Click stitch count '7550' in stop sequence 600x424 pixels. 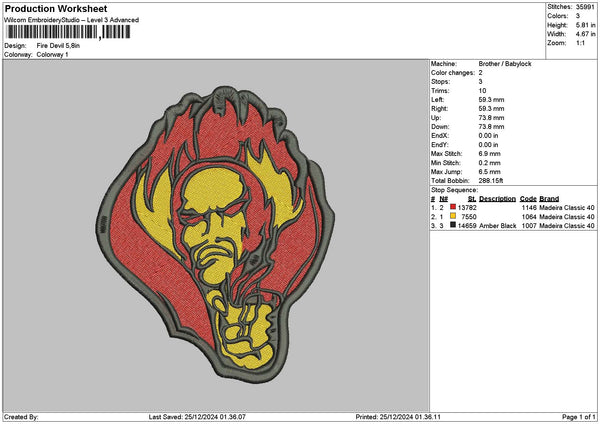tap(469, 217)
